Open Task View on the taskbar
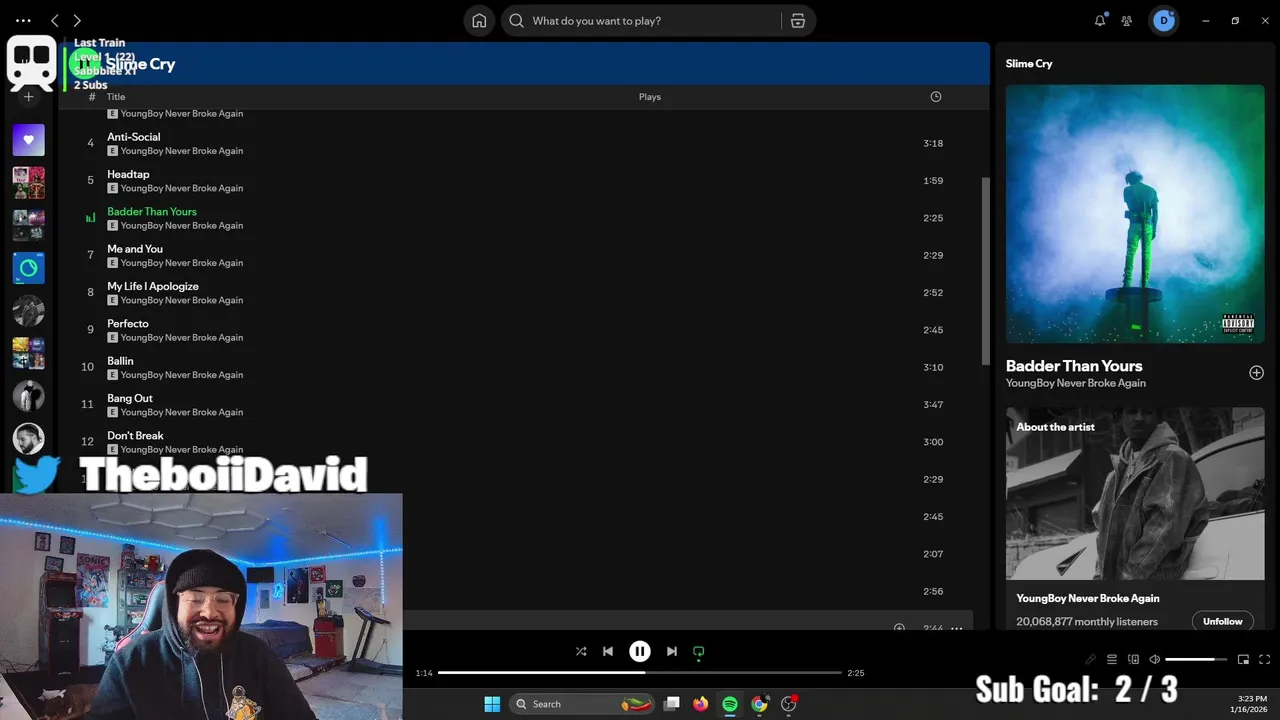The height and width of the screenshot is (720, 1280). [x=672, y=704]
